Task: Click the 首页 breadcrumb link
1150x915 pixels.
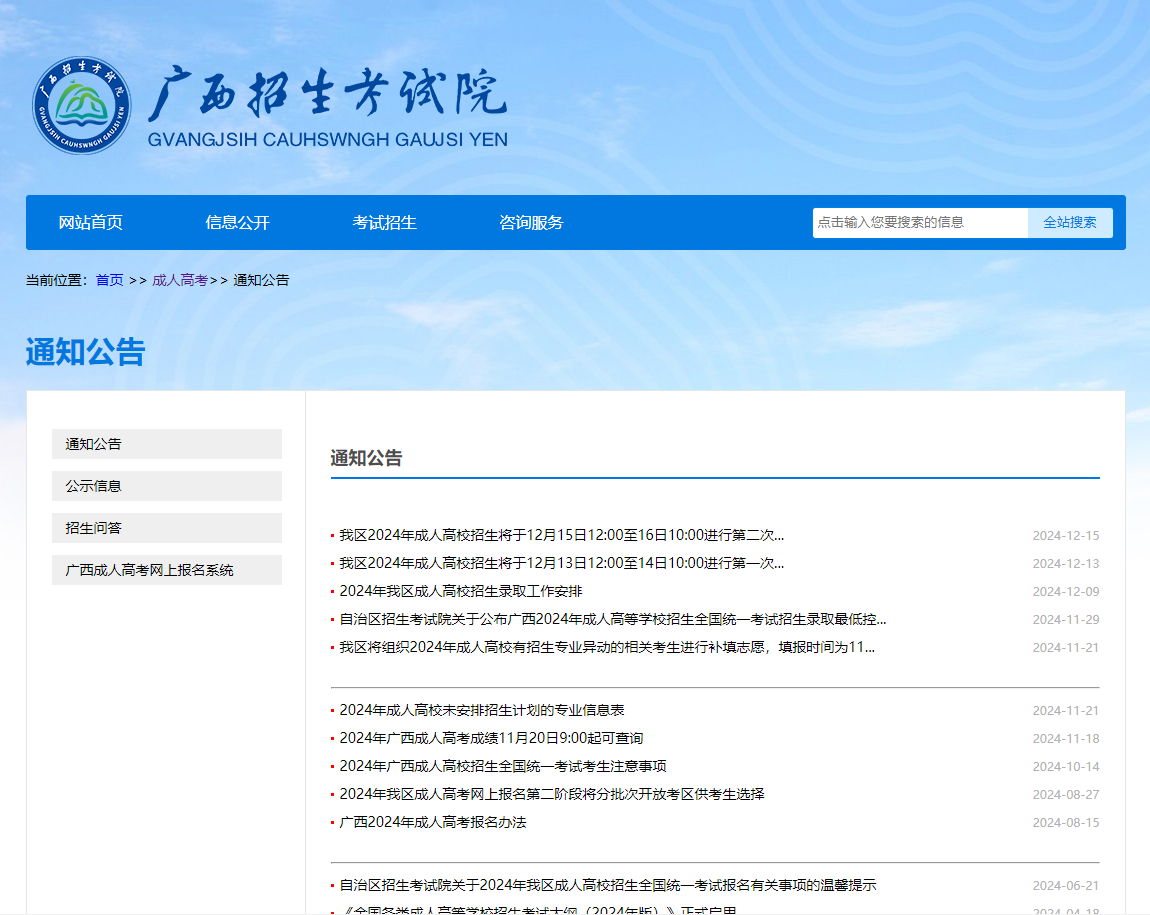Action: pyautogui.click(x=110, y=280)
